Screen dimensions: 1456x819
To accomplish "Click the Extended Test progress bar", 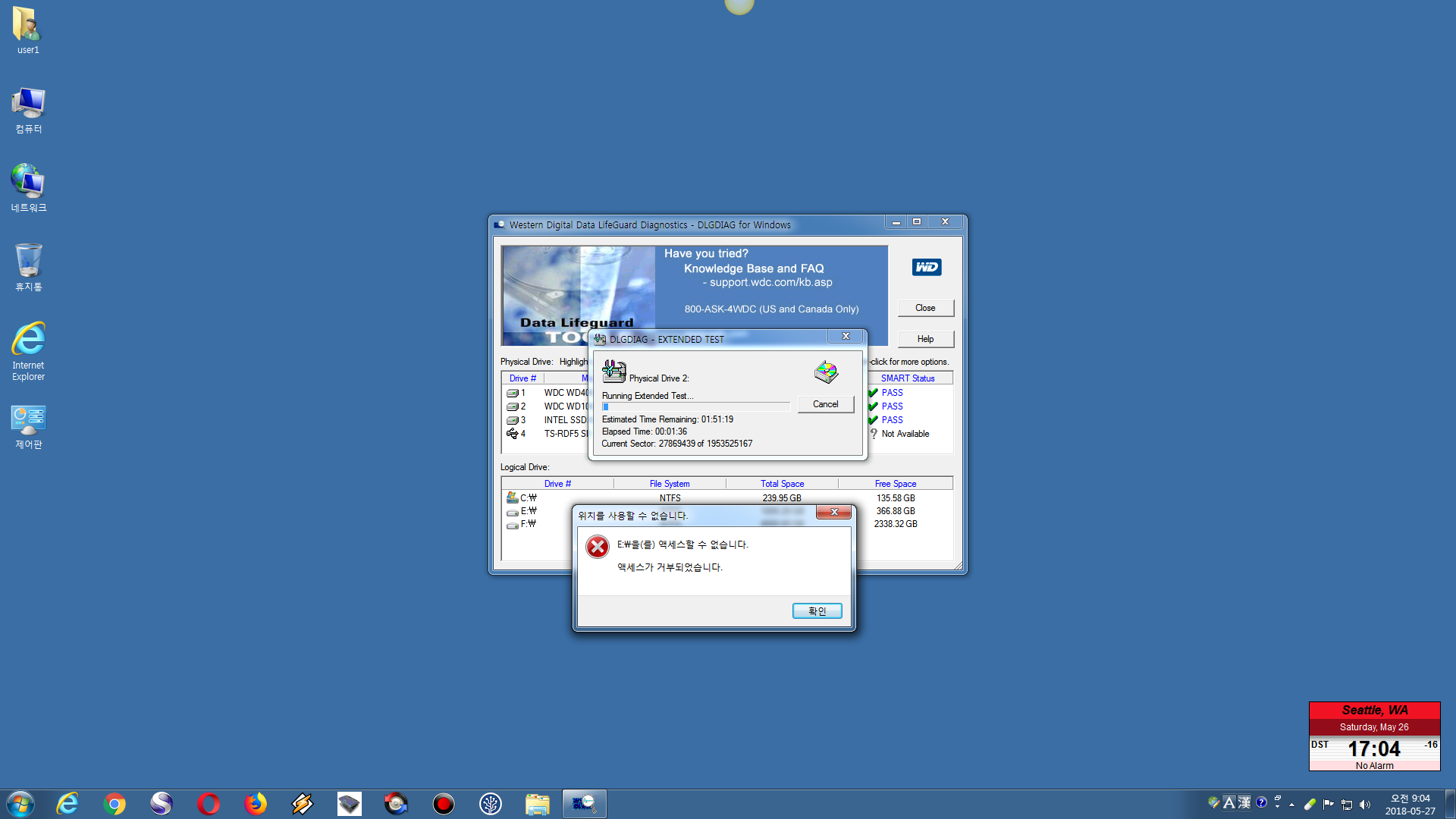I will (x=695, y=407).
